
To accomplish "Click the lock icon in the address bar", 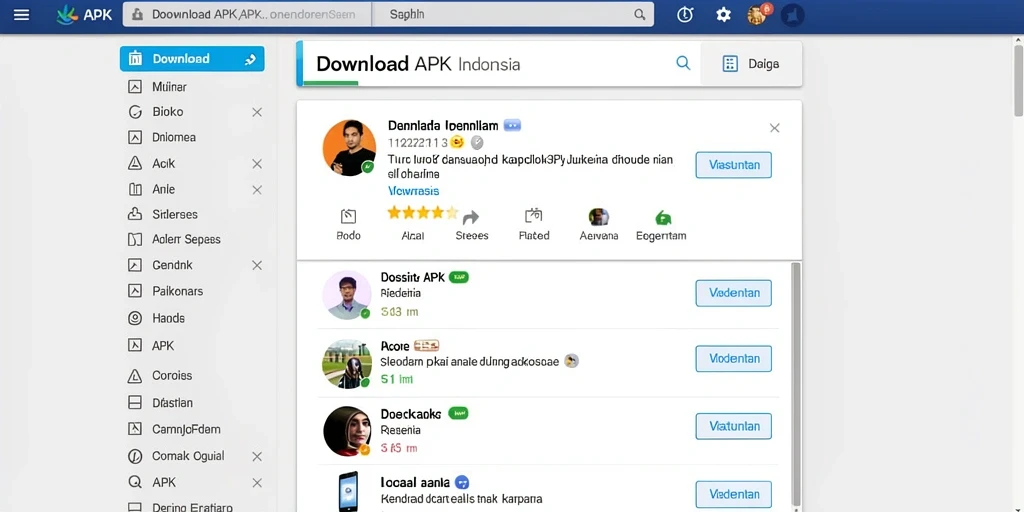I will coord(137,14).
